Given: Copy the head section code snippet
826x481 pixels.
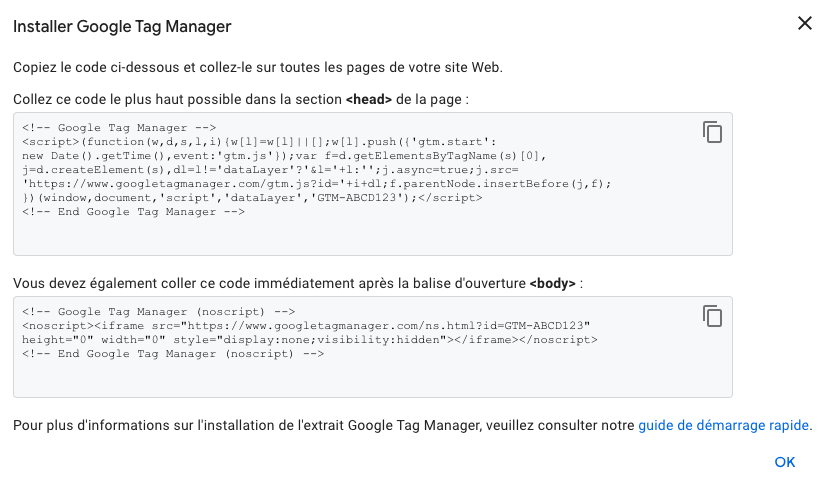Looking at the screenshot, I should click(712, 132).
